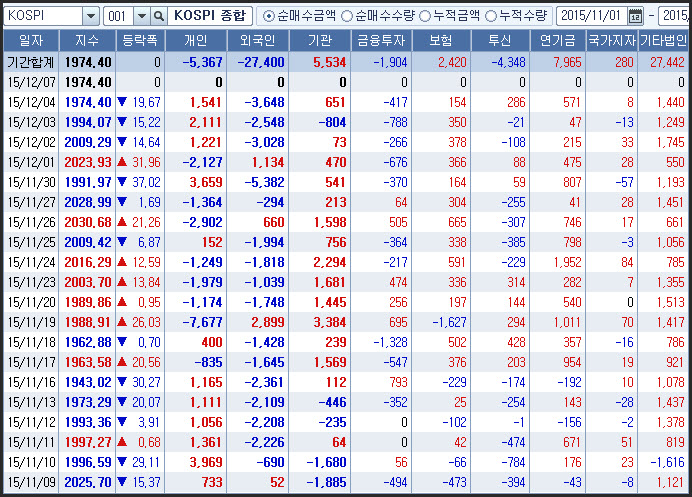Click index value 2030.68
The width and height of the screenshot is (692, 497).
point(88,222)
